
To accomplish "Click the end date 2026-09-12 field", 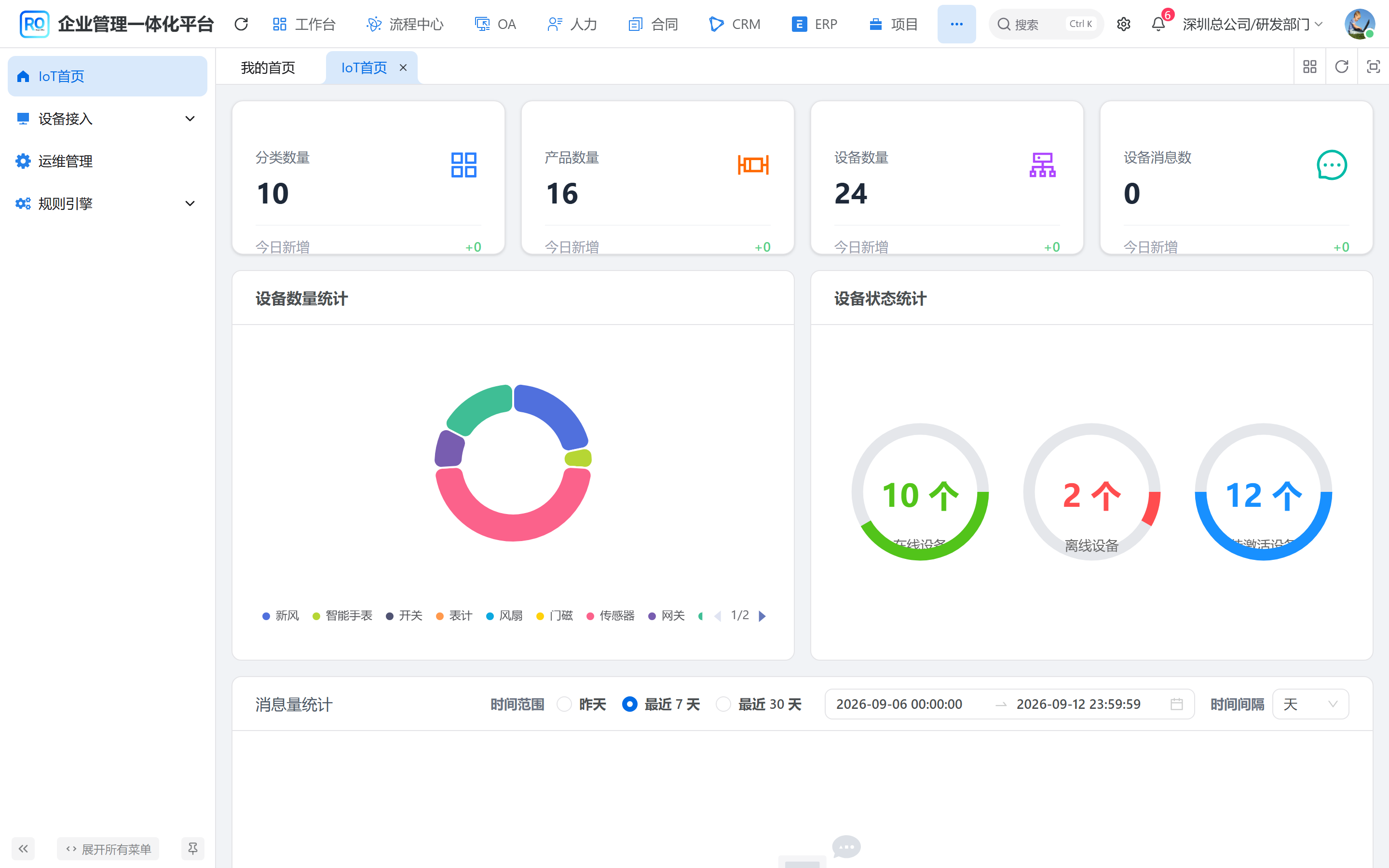I will click(1078, 705).
